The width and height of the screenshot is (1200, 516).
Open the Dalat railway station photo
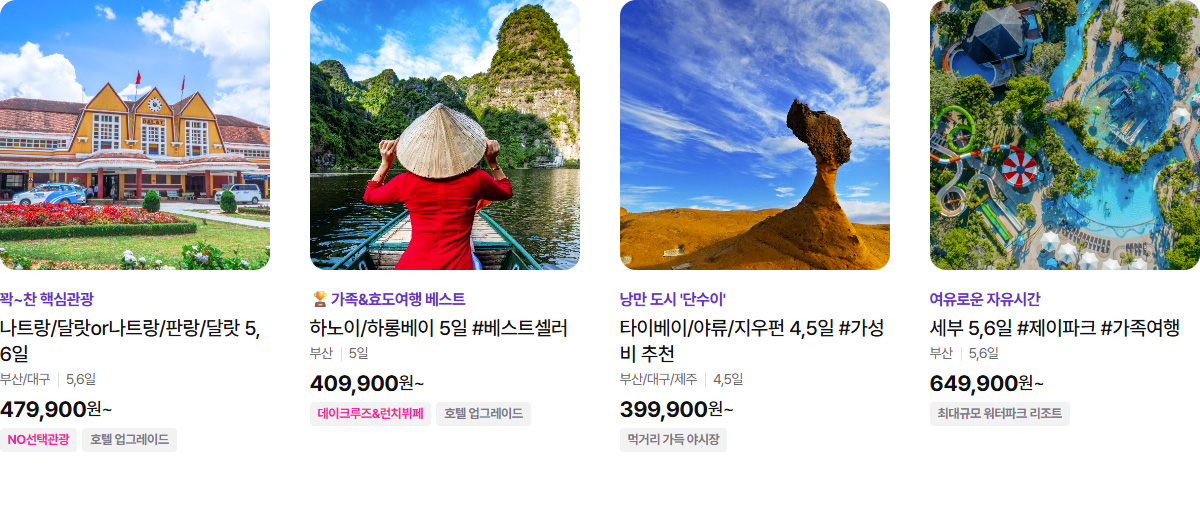tap(135, 135)
